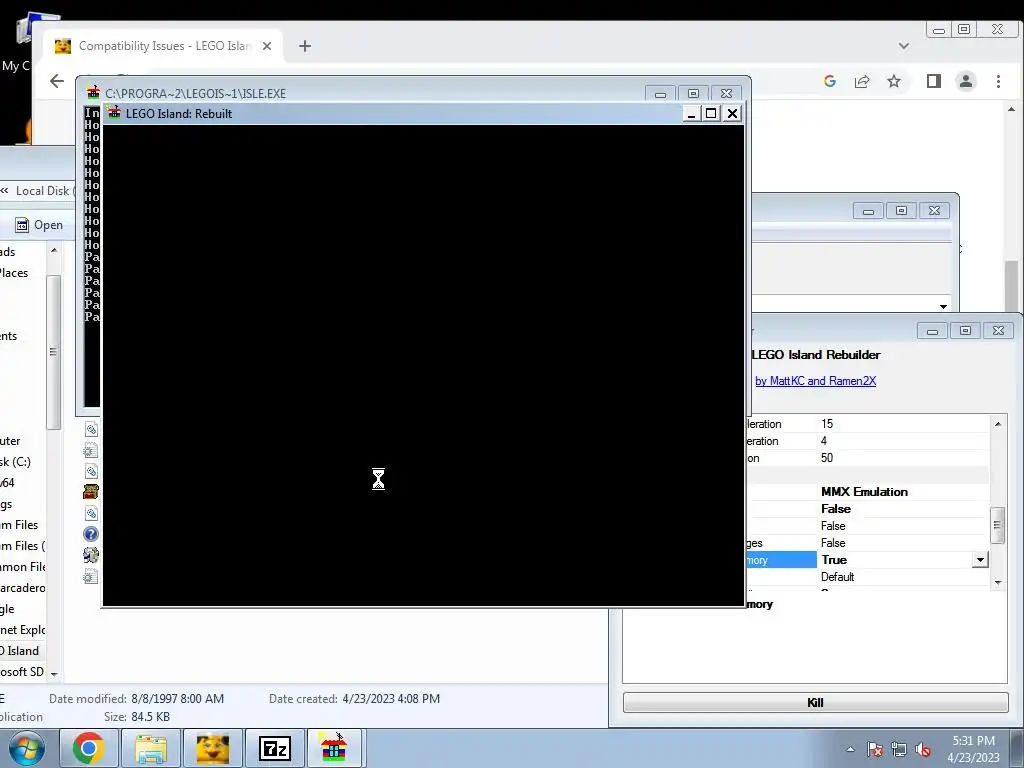Click the Rebuilder property grid scroll up arrow
The height and width of the screenshot is (768, 1024).
click(997, 424)
